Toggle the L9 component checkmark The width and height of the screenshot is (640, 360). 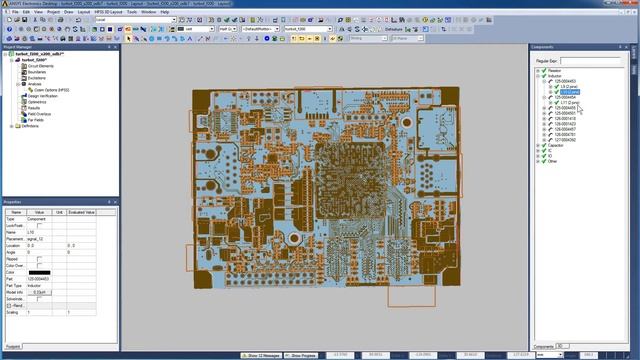(x=557, y=87)
